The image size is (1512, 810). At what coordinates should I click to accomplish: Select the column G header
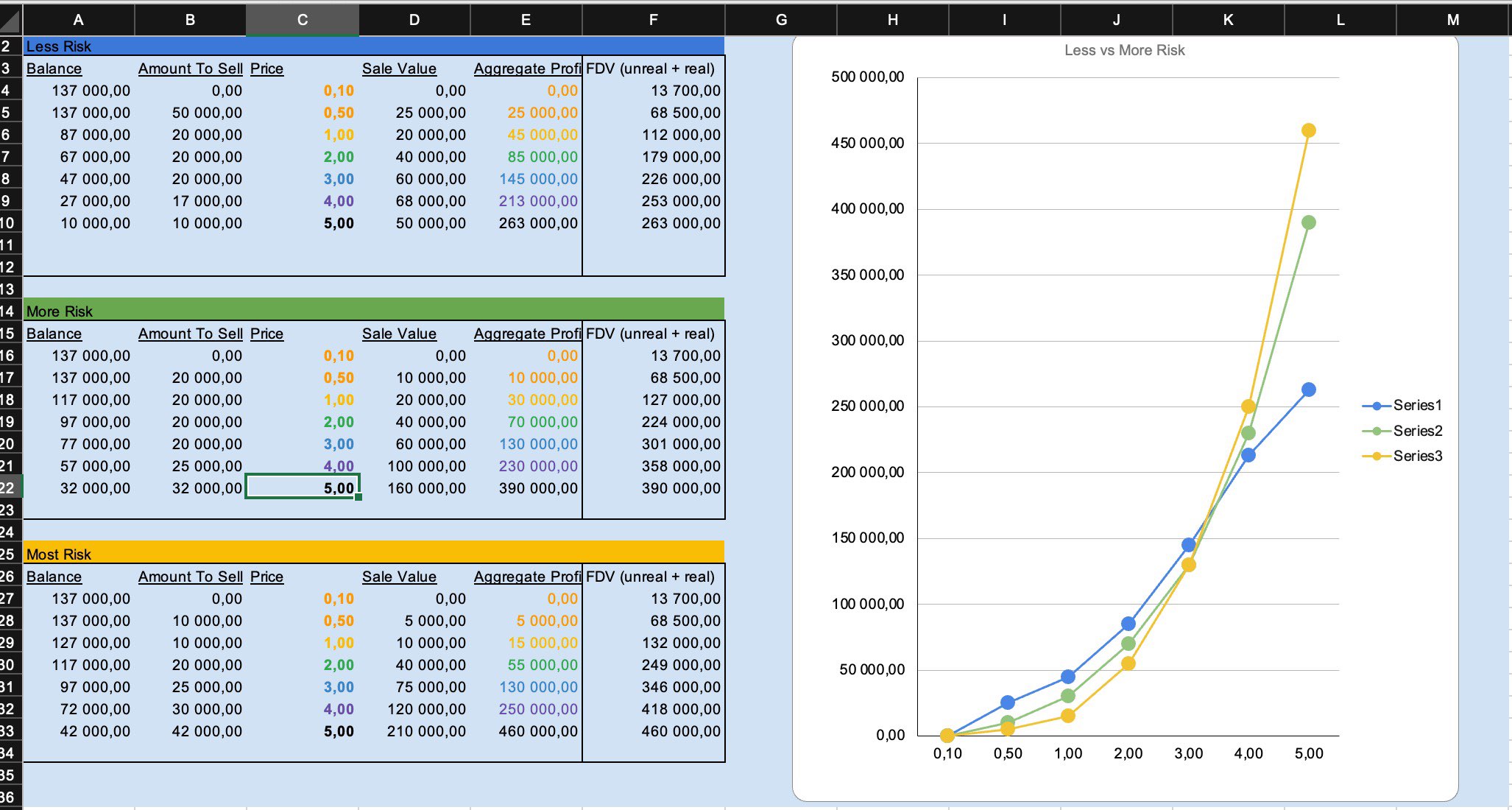tap(781, 20)
